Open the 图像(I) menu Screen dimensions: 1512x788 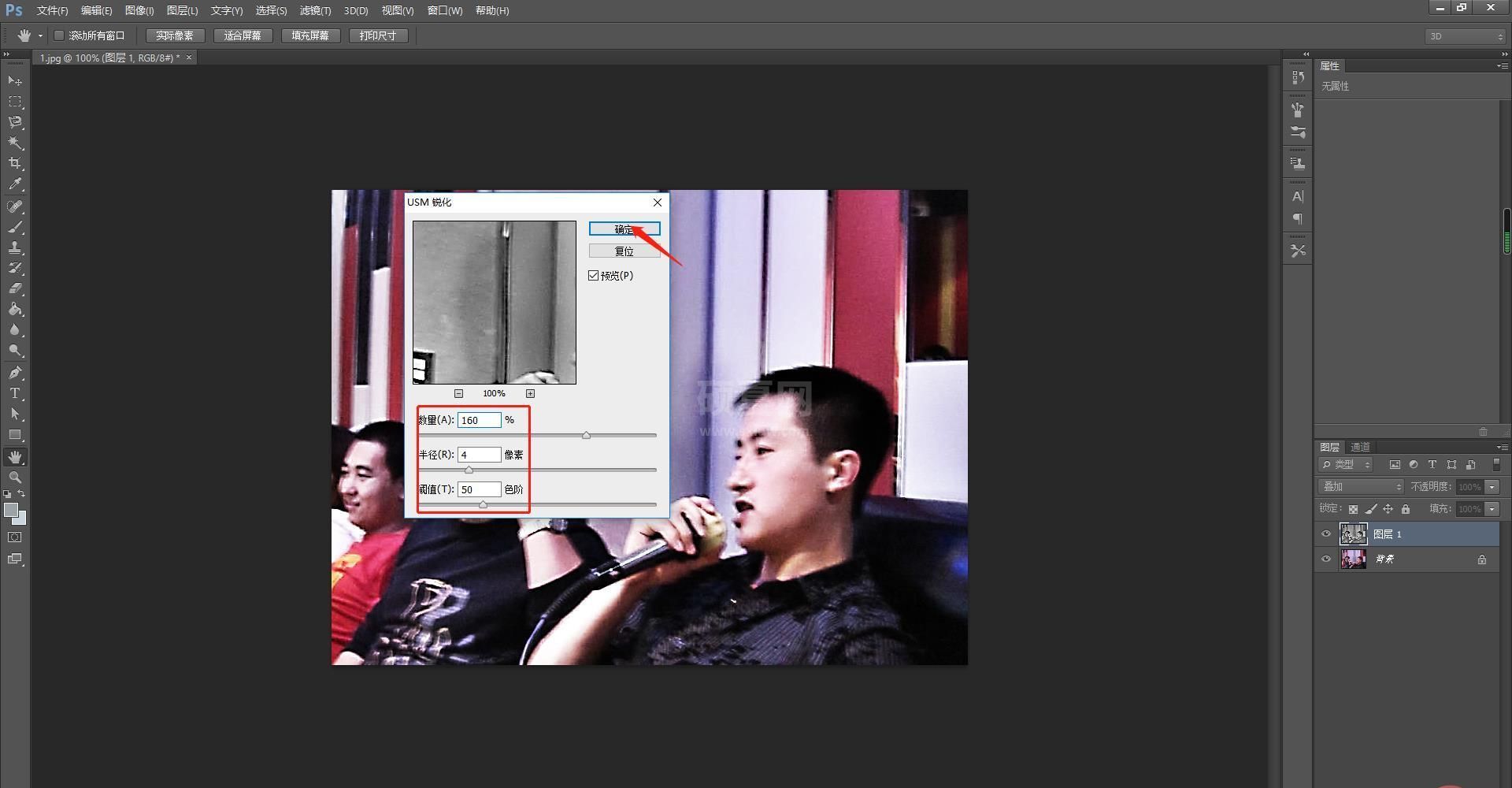(139, 10)
